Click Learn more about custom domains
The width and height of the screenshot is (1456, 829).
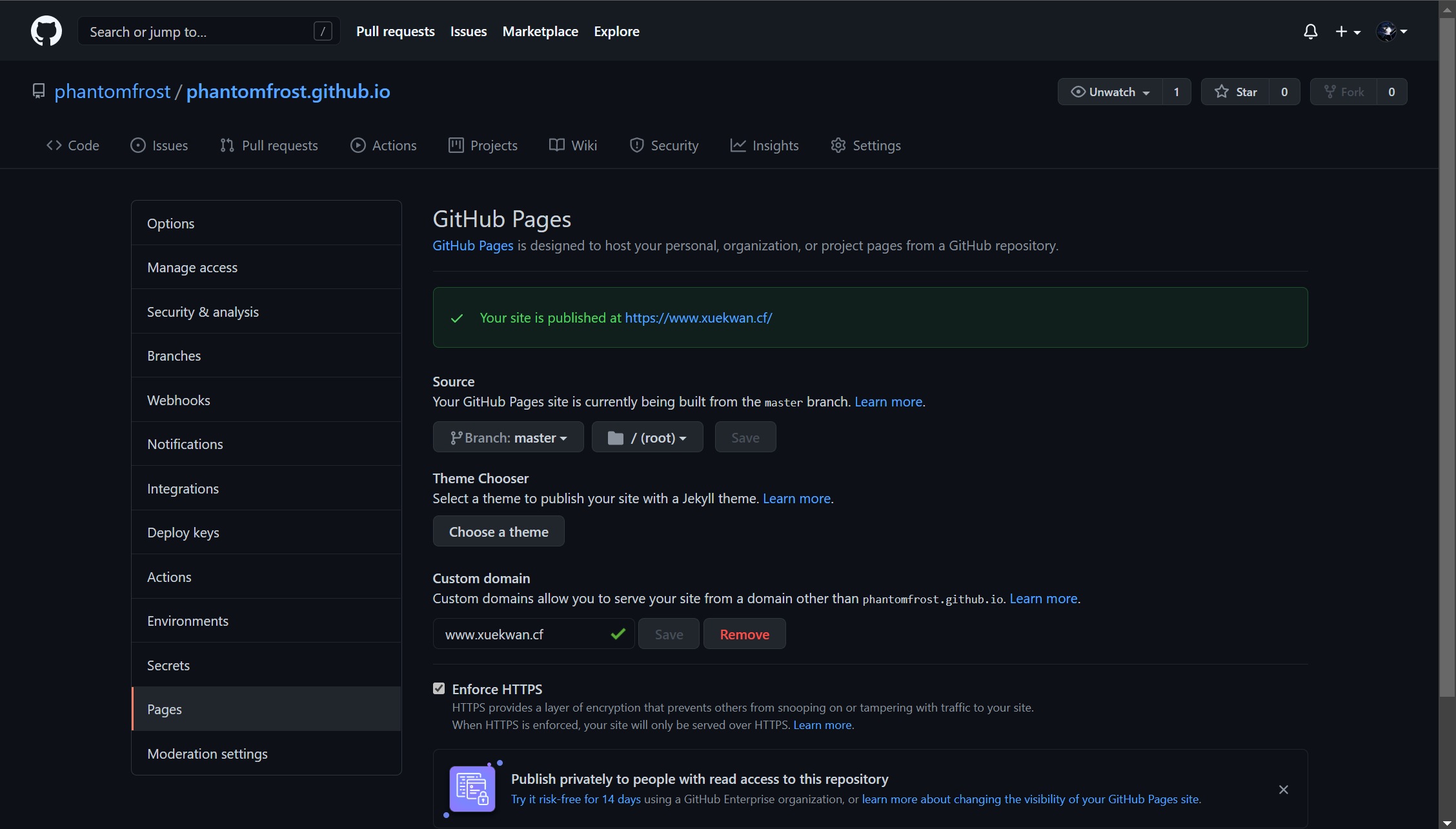1044,599
